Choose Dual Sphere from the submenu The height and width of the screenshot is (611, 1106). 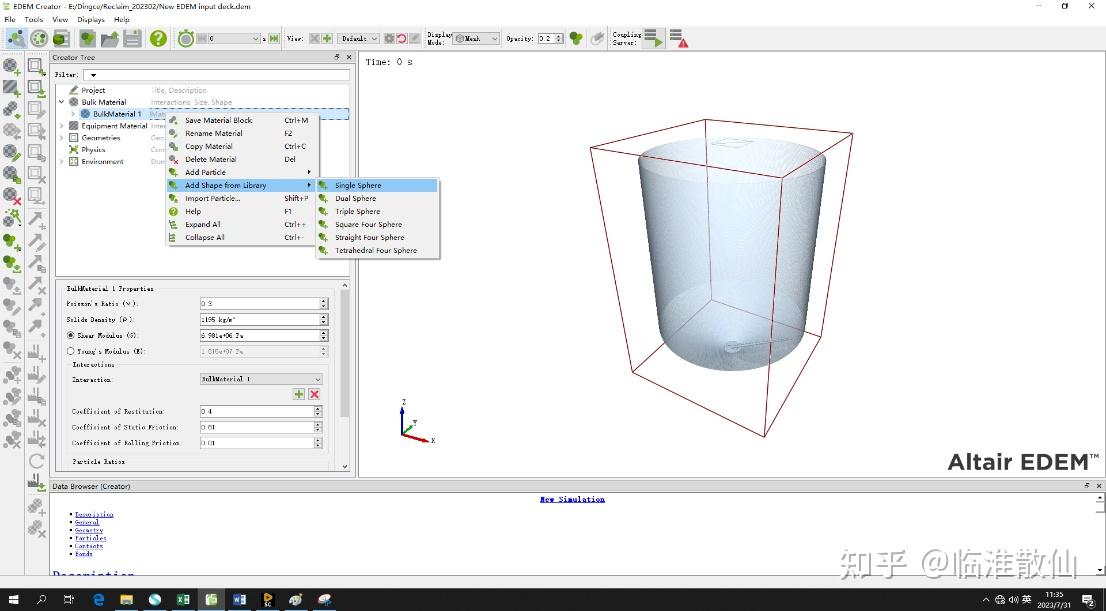[356, 198]
